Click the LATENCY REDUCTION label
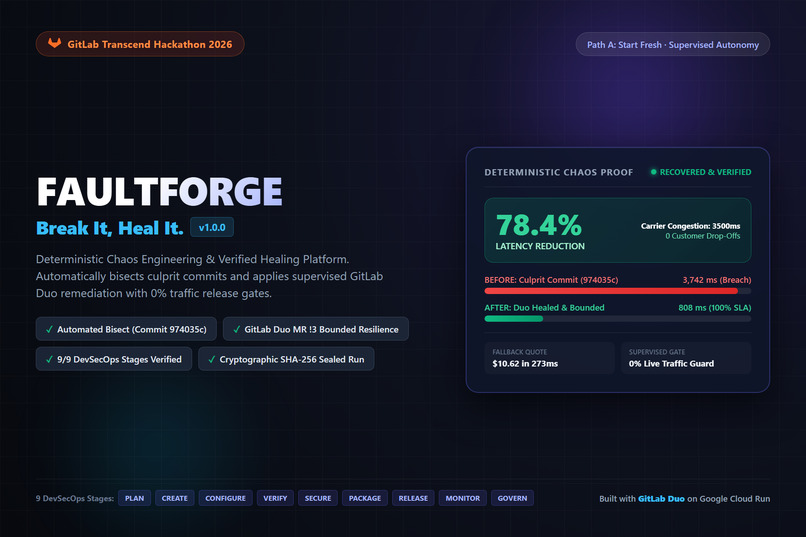The image size is (806, 537). coord(540,246)
